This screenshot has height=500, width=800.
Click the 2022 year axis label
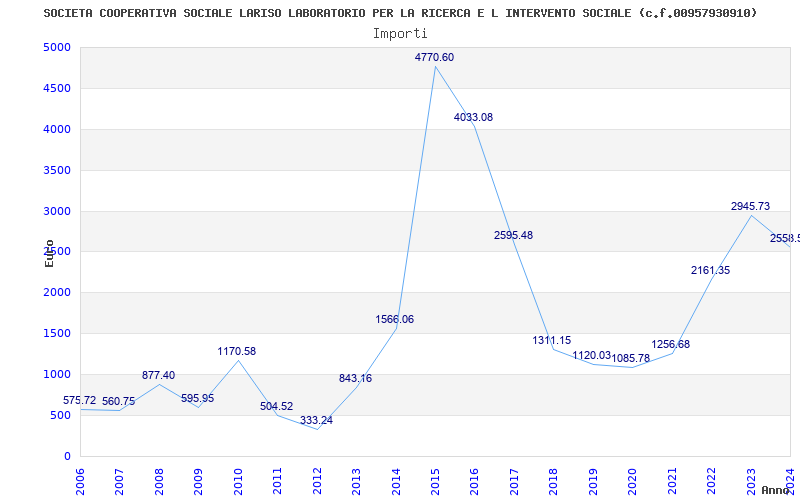coord(711,481)
